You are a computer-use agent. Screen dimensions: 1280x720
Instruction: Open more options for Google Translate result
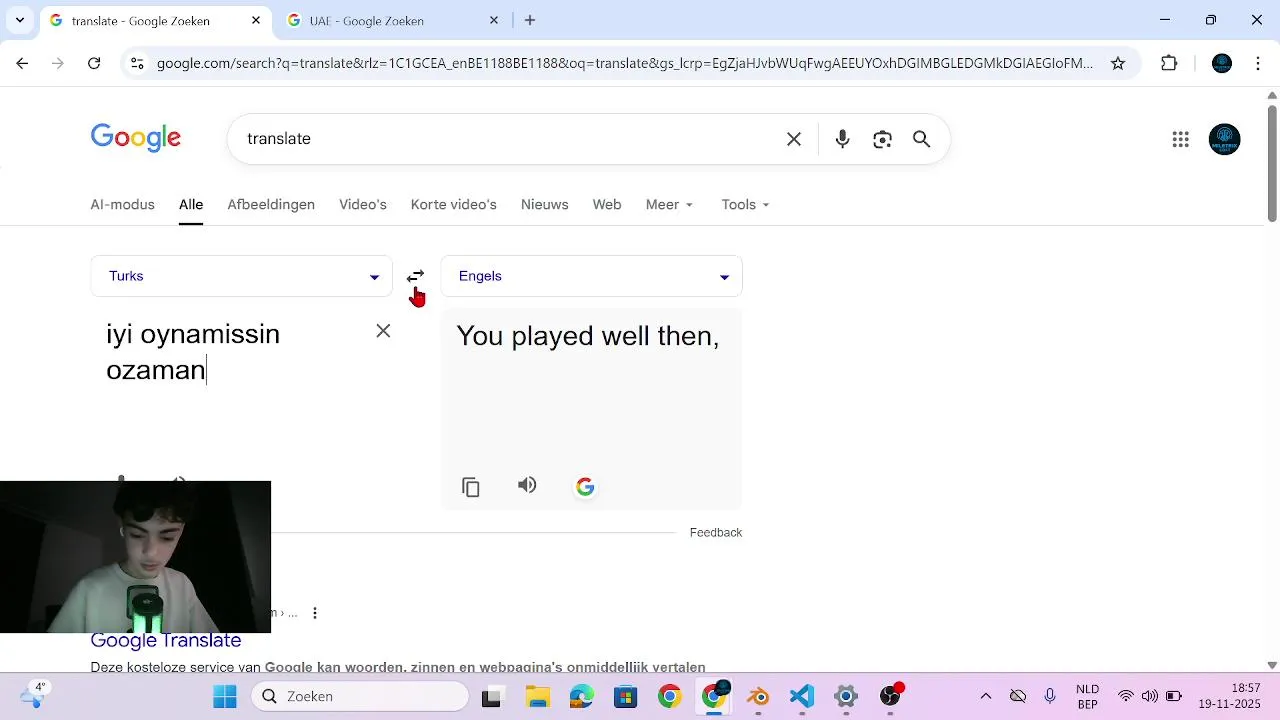pos(315,613)
